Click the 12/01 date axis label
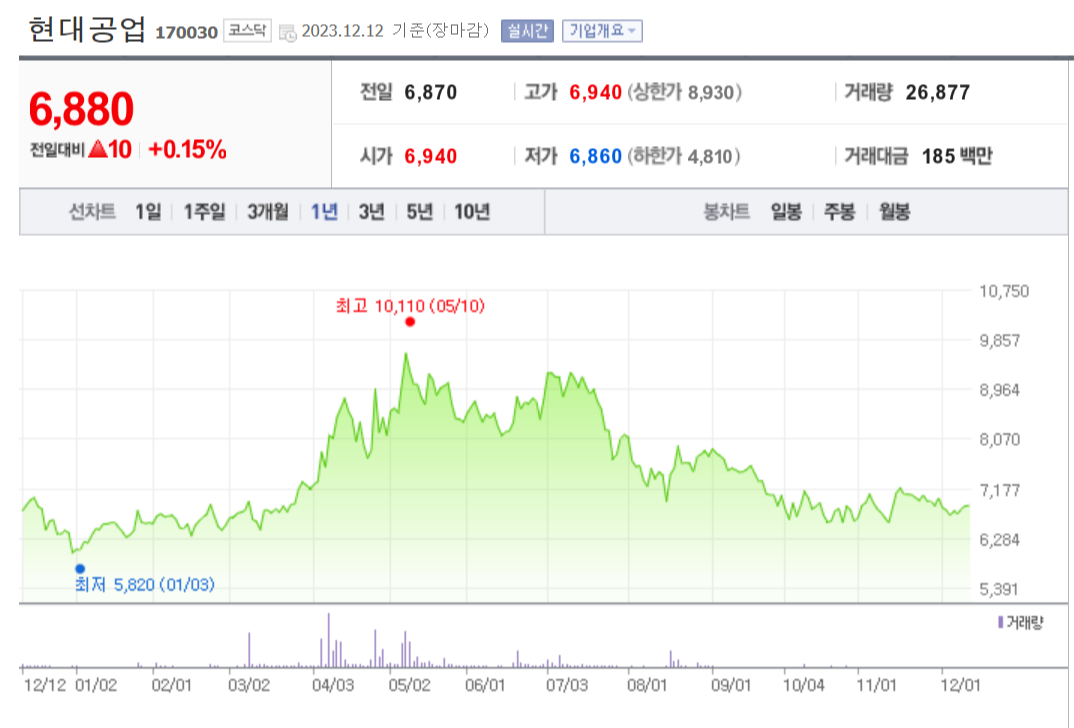Screen dimensions: 1074x728 [960, 685]
